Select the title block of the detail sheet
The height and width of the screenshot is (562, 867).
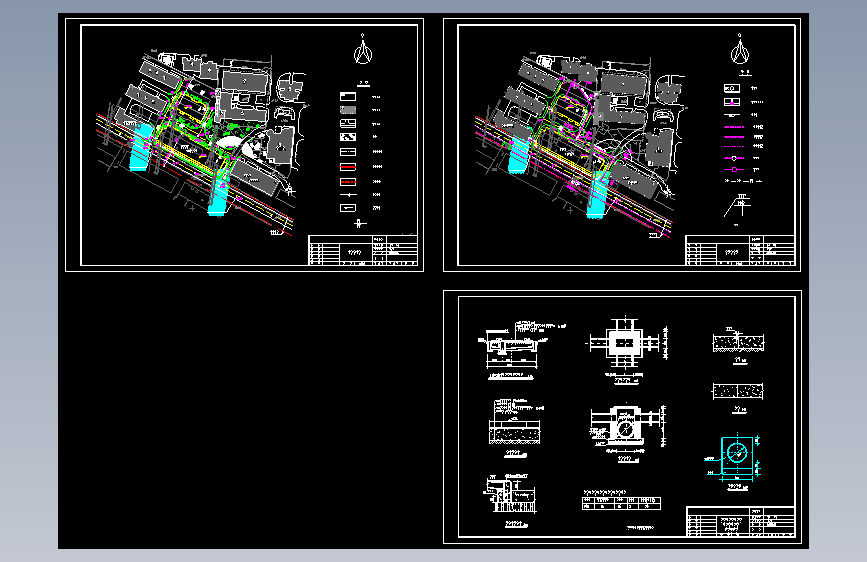click(740, 521)
